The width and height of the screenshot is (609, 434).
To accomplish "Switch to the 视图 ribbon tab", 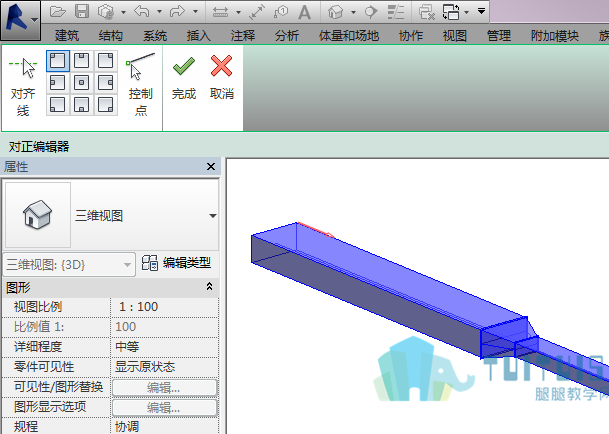I will [454, 36].
